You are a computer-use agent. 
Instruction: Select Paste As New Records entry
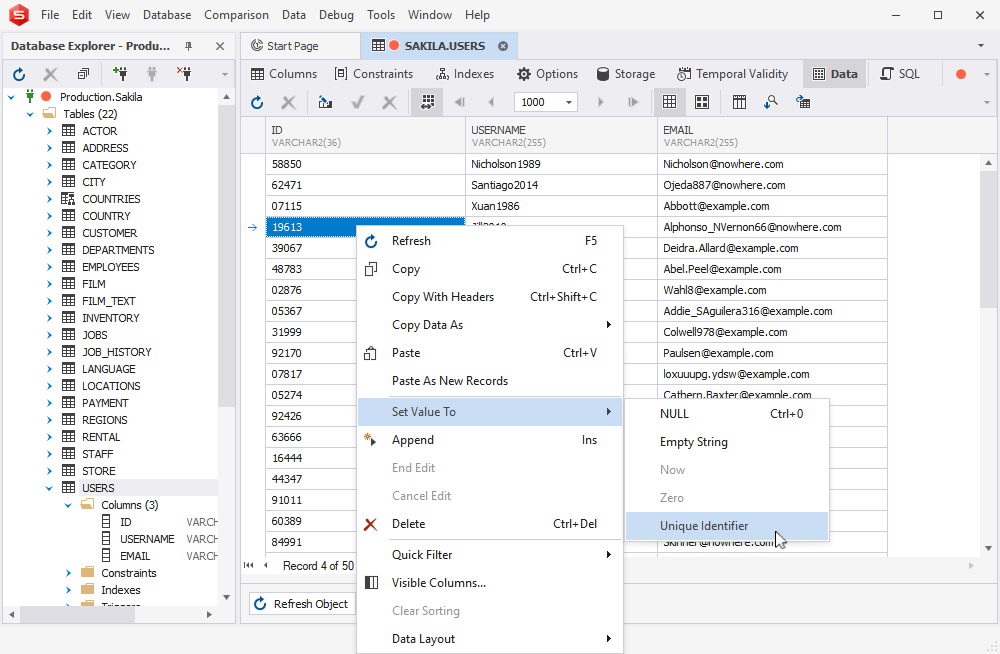(x=489, y=382)
